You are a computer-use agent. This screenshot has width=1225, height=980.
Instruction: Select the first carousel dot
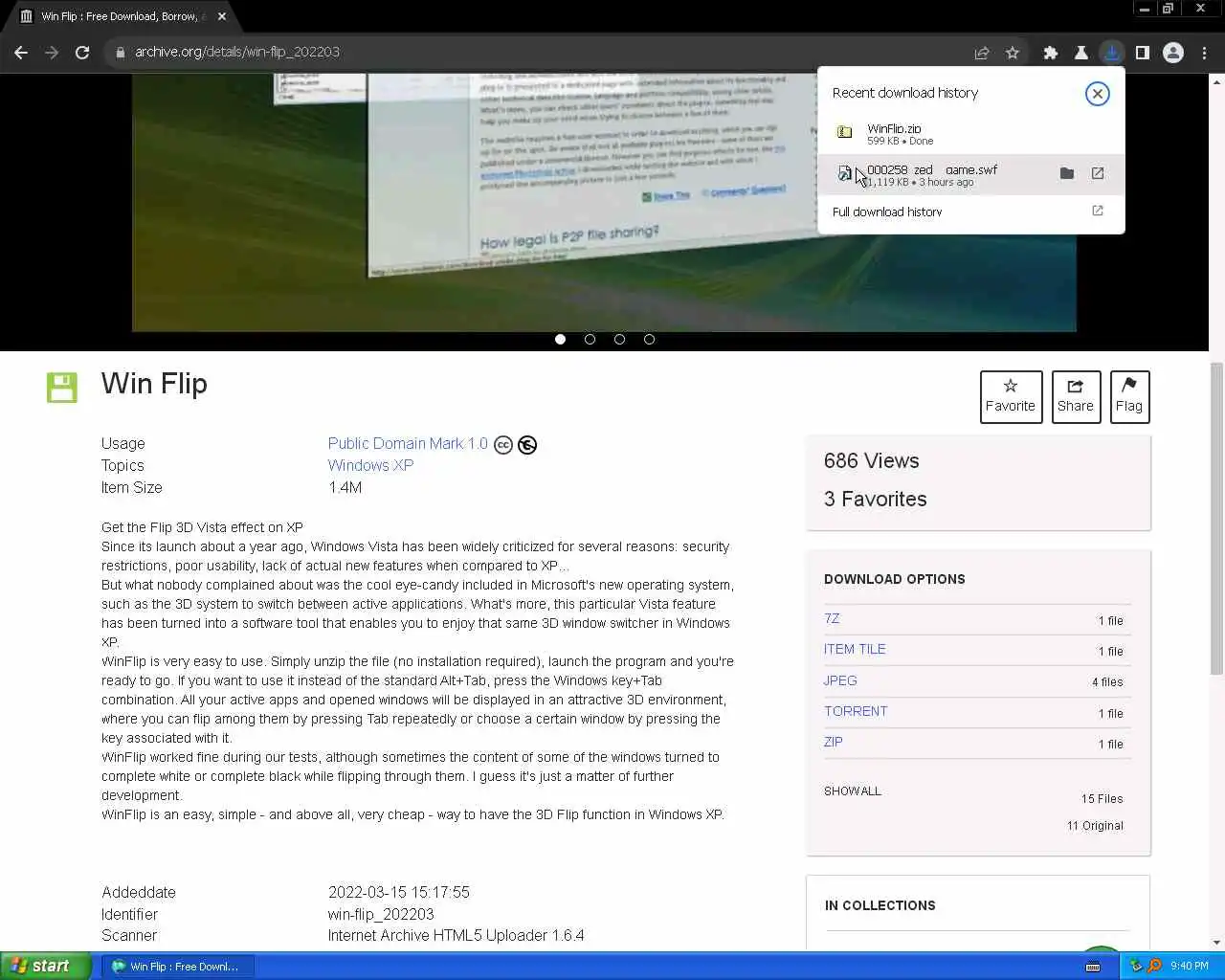[561, 339]
